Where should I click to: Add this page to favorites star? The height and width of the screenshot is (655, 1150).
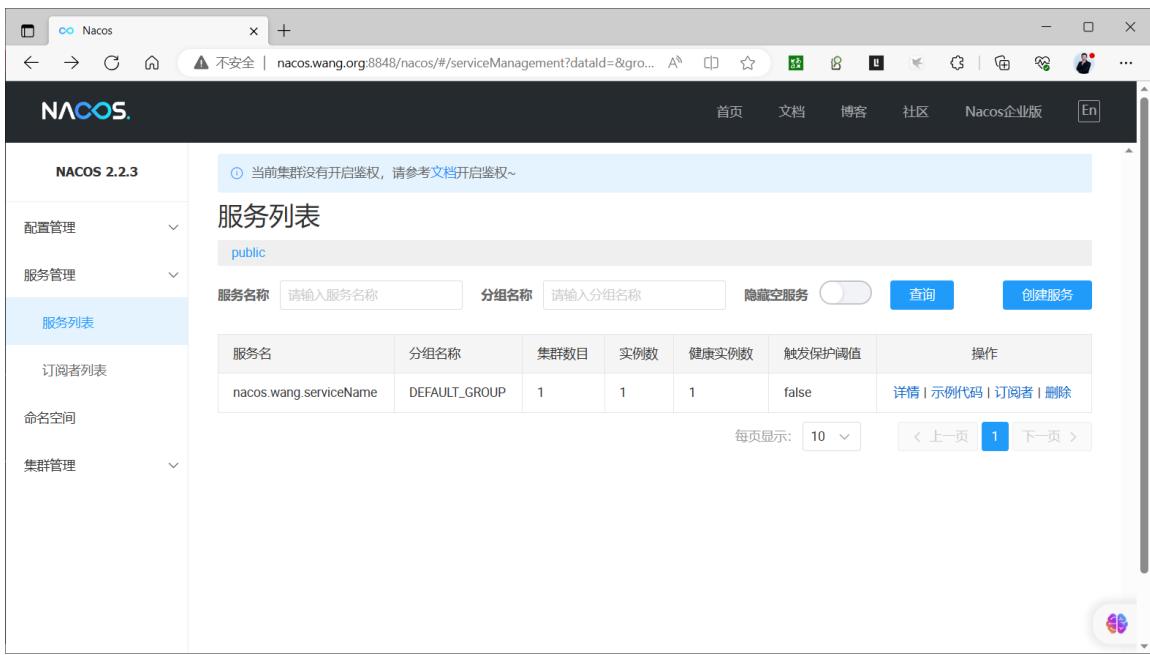(747, 63)
